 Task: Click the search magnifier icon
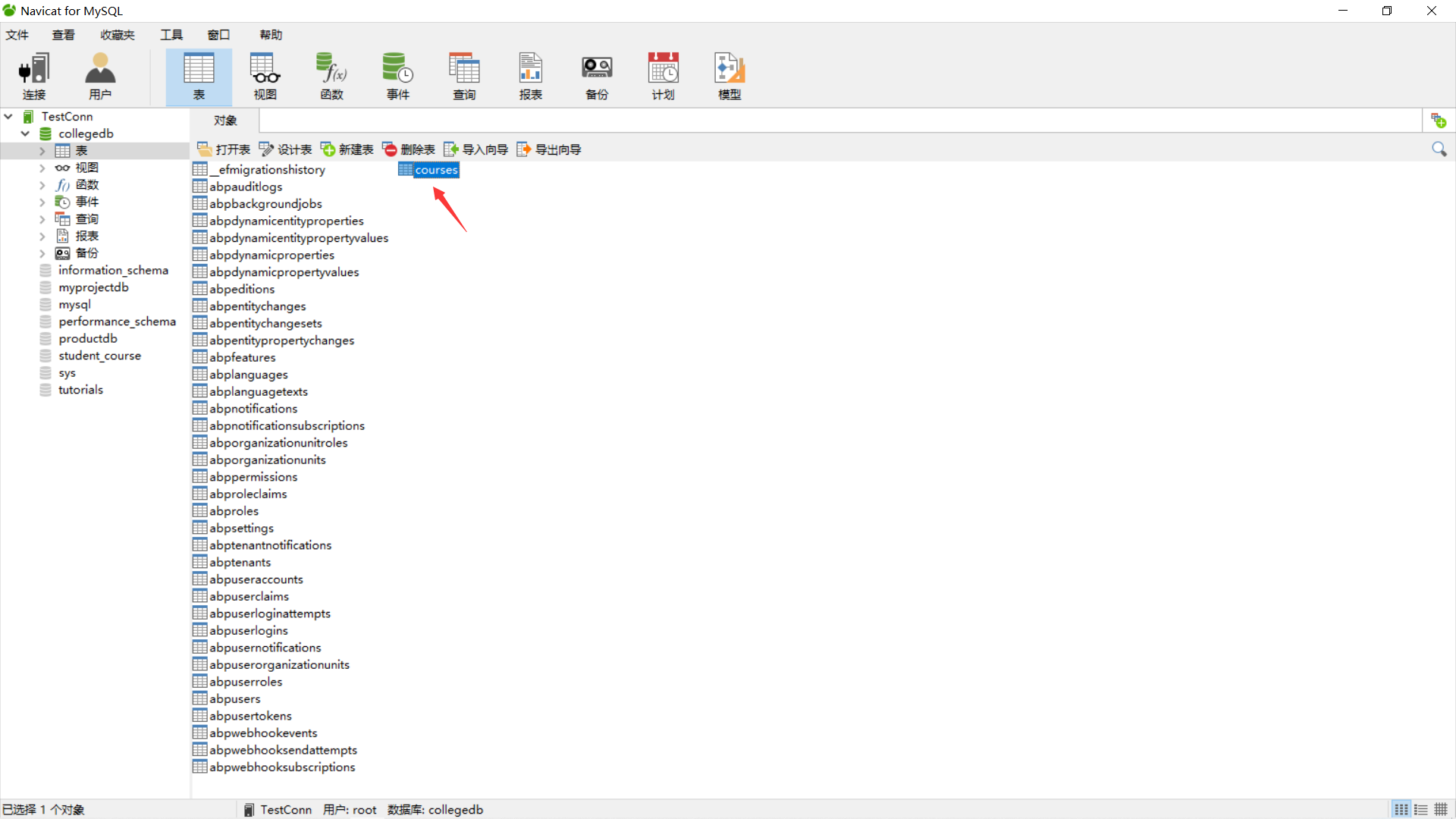pyautogui.click(x=1439, y=149)
